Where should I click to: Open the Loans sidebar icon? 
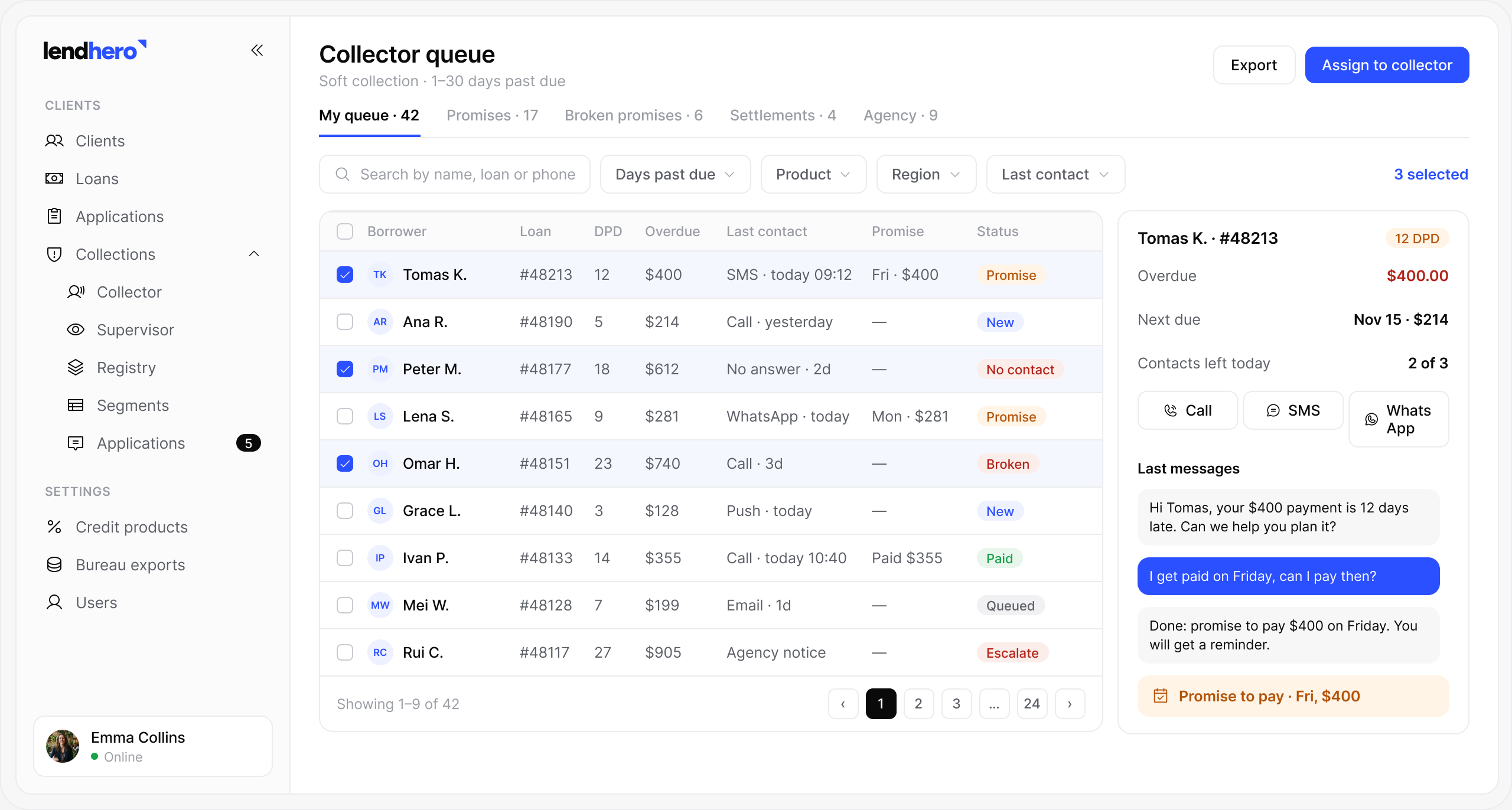[54, 178]
